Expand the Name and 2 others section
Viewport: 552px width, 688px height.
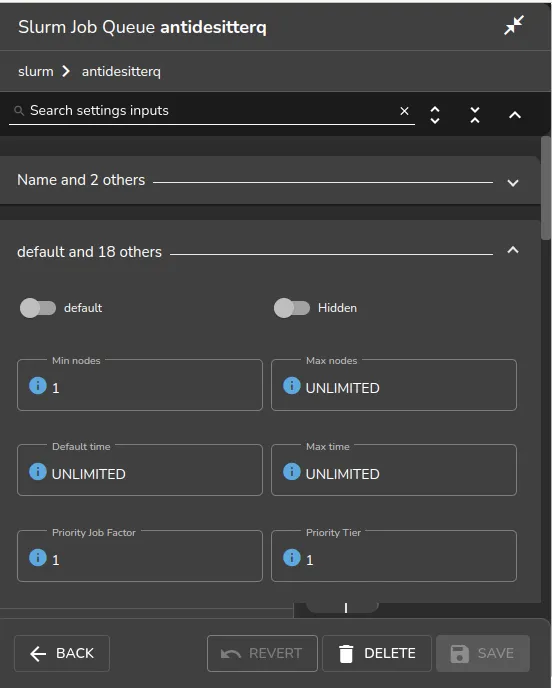click(513, 183)
